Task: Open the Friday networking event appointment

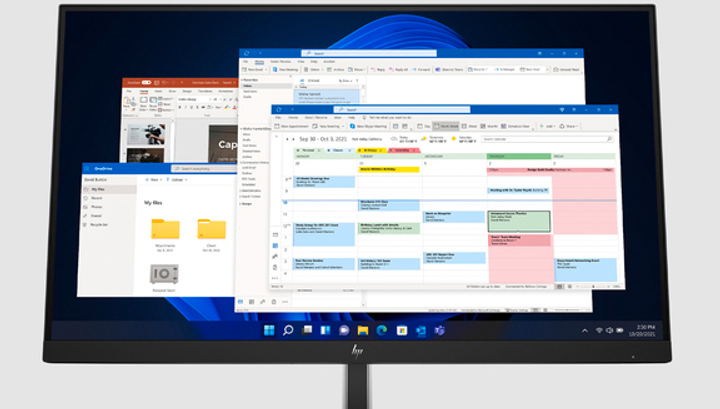Action: pyautogui.click(x=586, y=269)
